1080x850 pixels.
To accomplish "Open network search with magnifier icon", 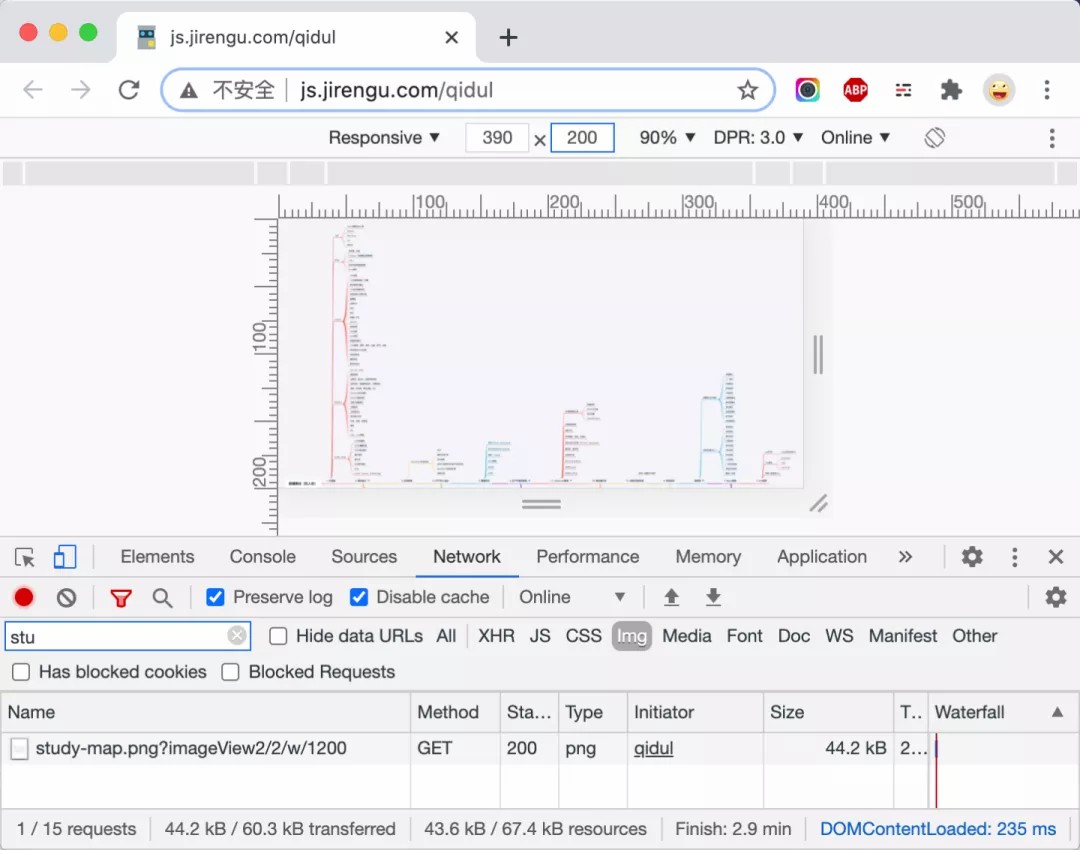I will 162,597.
